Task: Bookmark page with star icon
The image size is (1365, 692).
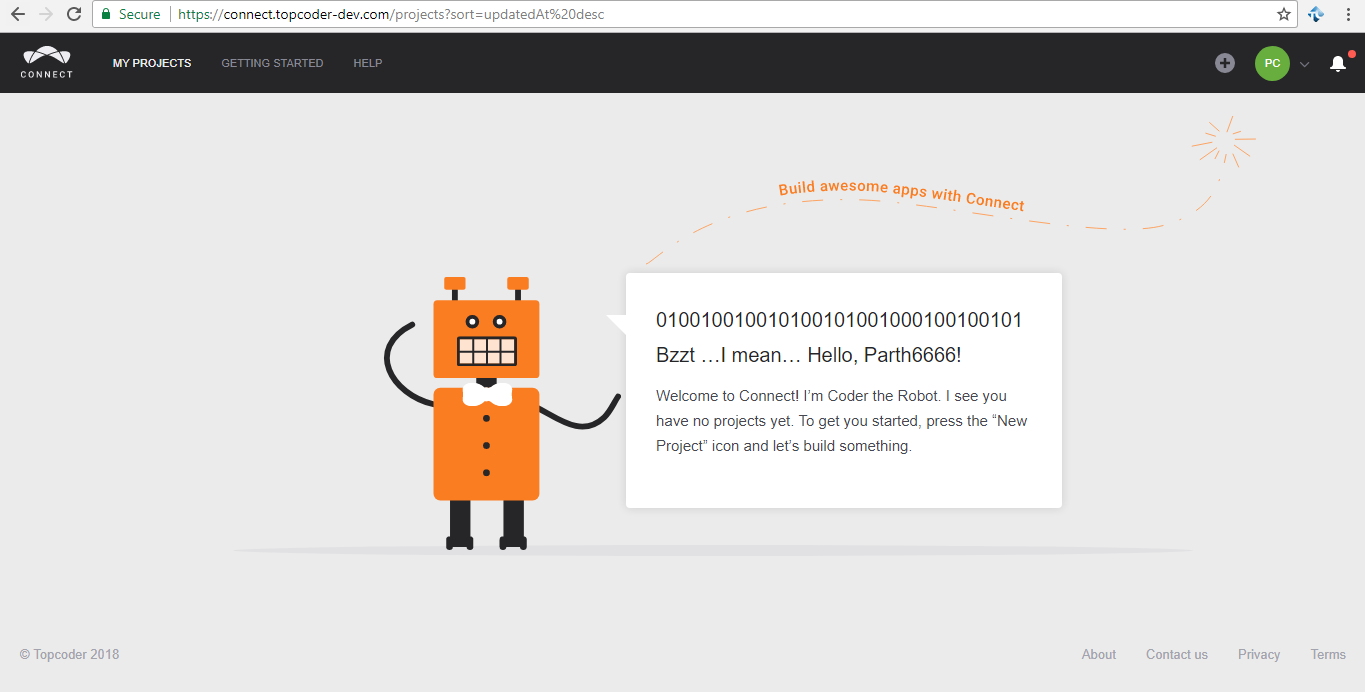Action: tap(1284, 14)
